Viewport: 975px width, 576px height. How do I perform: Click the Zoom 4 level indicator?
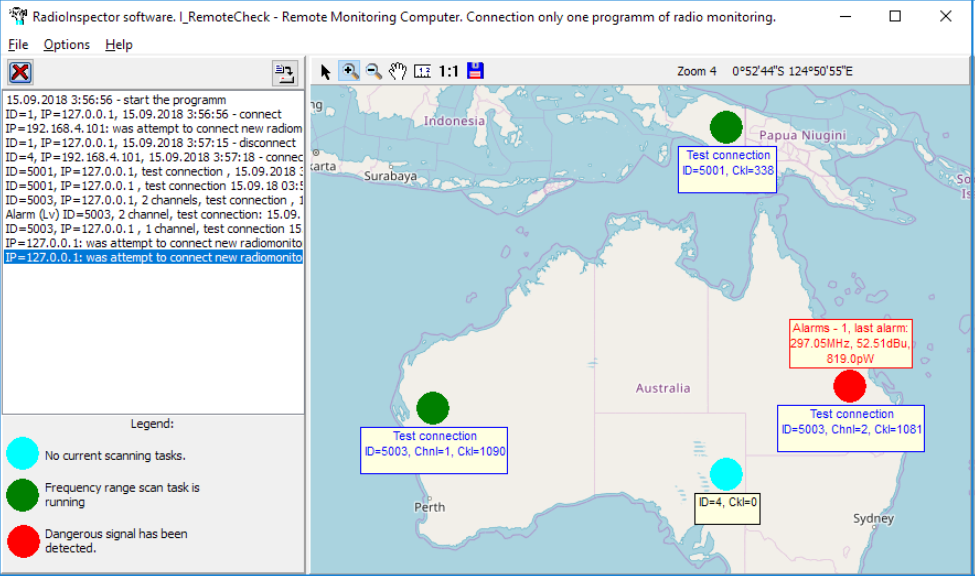tap(696, 72)
